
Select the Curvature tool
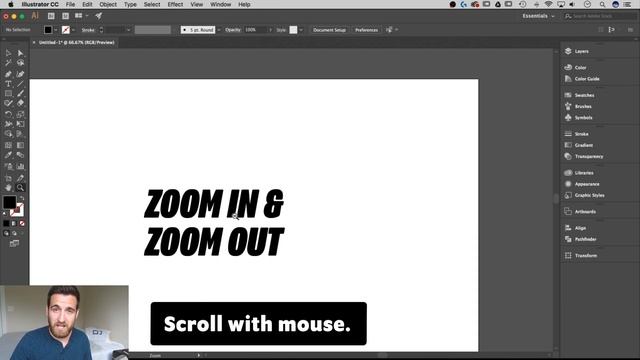(20, 74)
